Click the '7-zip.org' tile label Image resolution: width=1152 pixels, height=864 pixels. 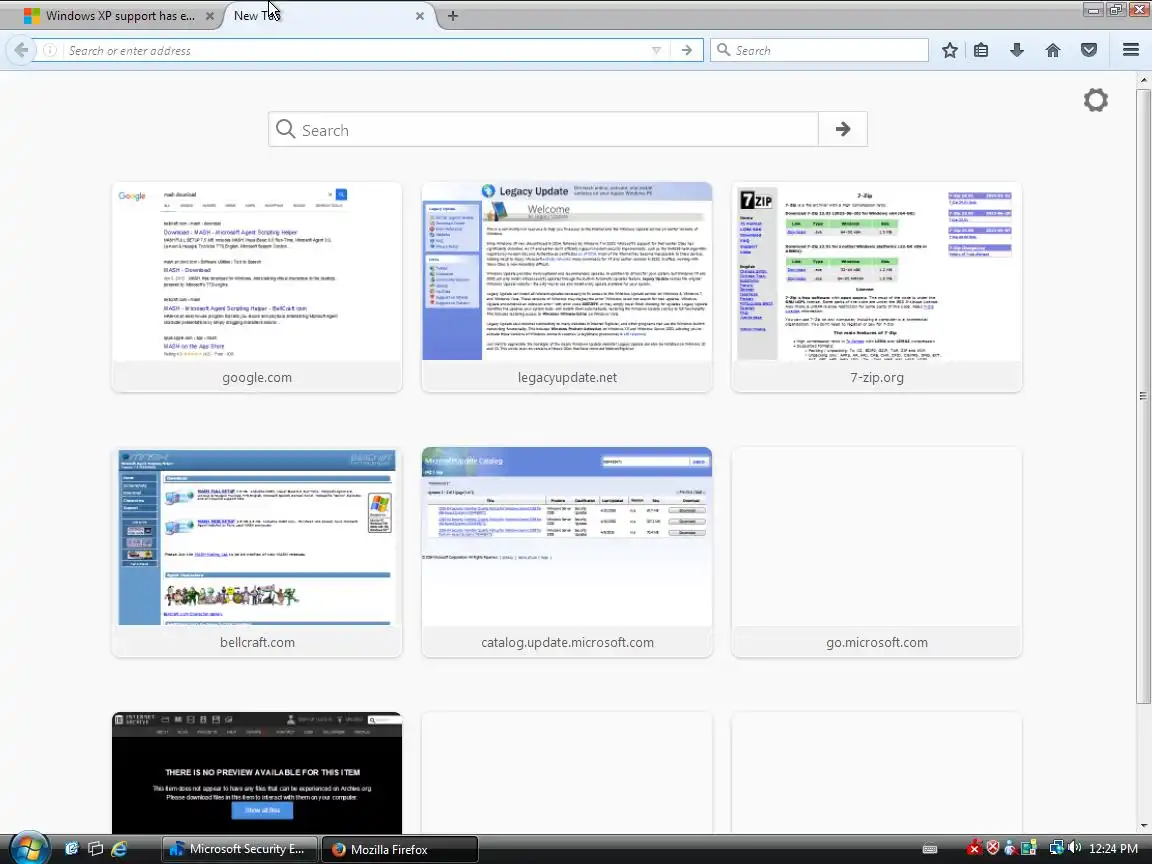(x=876, y=378)
